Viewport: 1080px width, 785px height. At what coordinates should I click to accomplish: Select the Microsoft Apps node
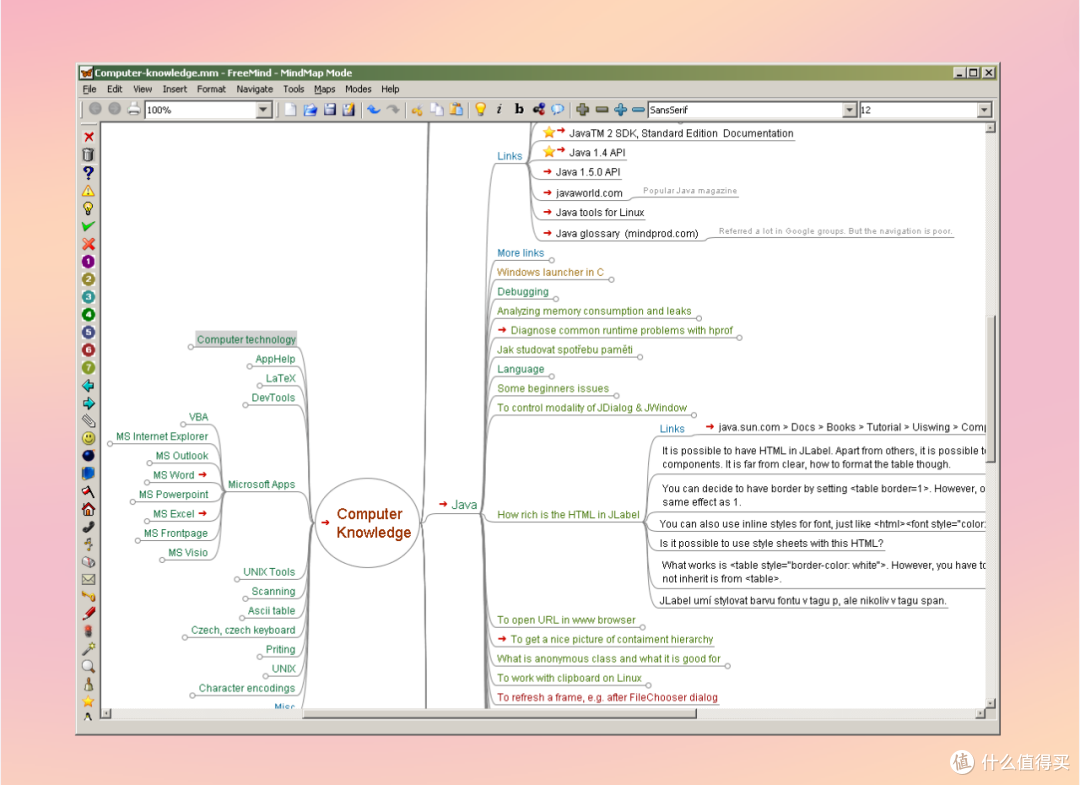[x=261, y=484]
